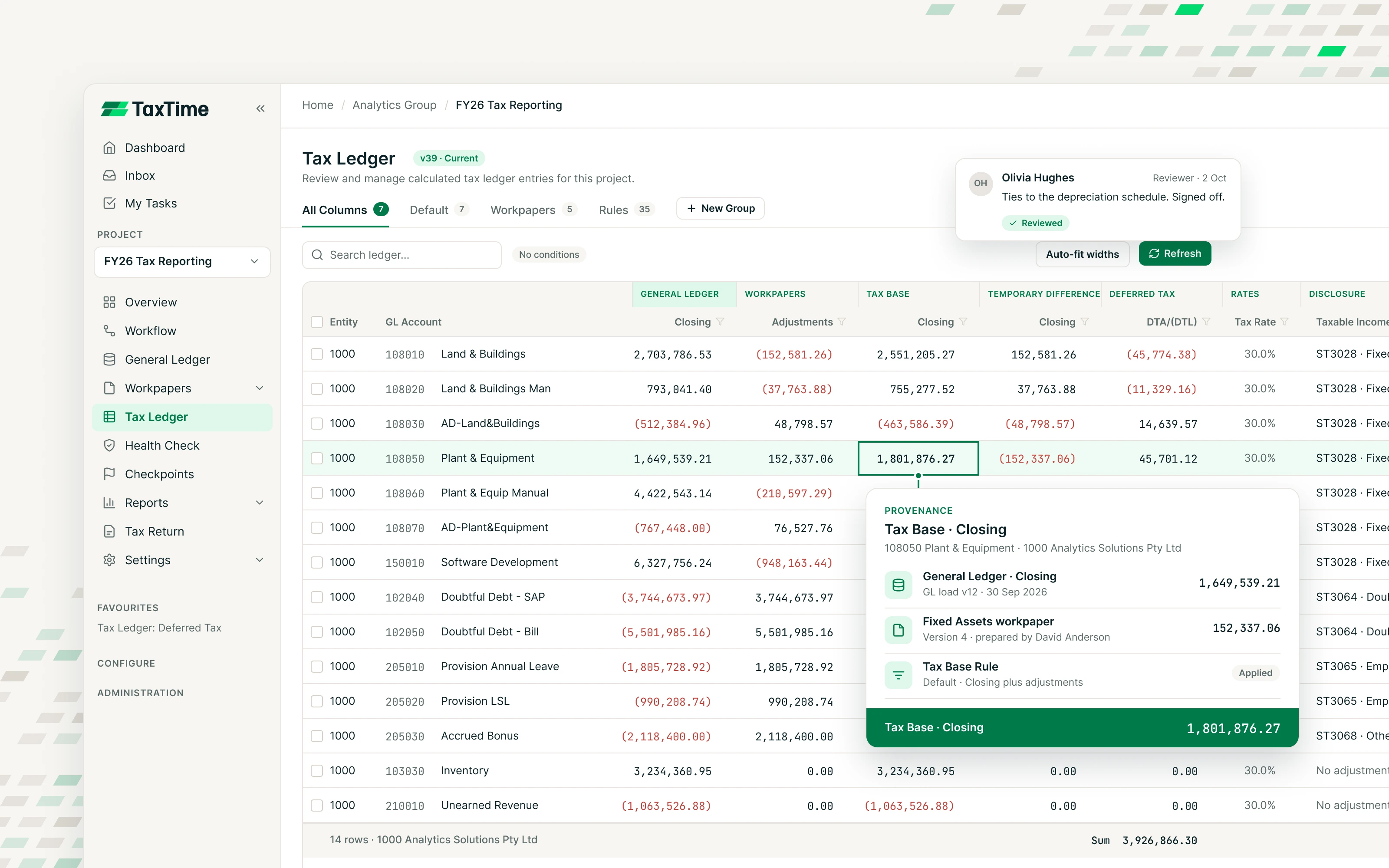Expand the ADMINISTRATION section

141,693
